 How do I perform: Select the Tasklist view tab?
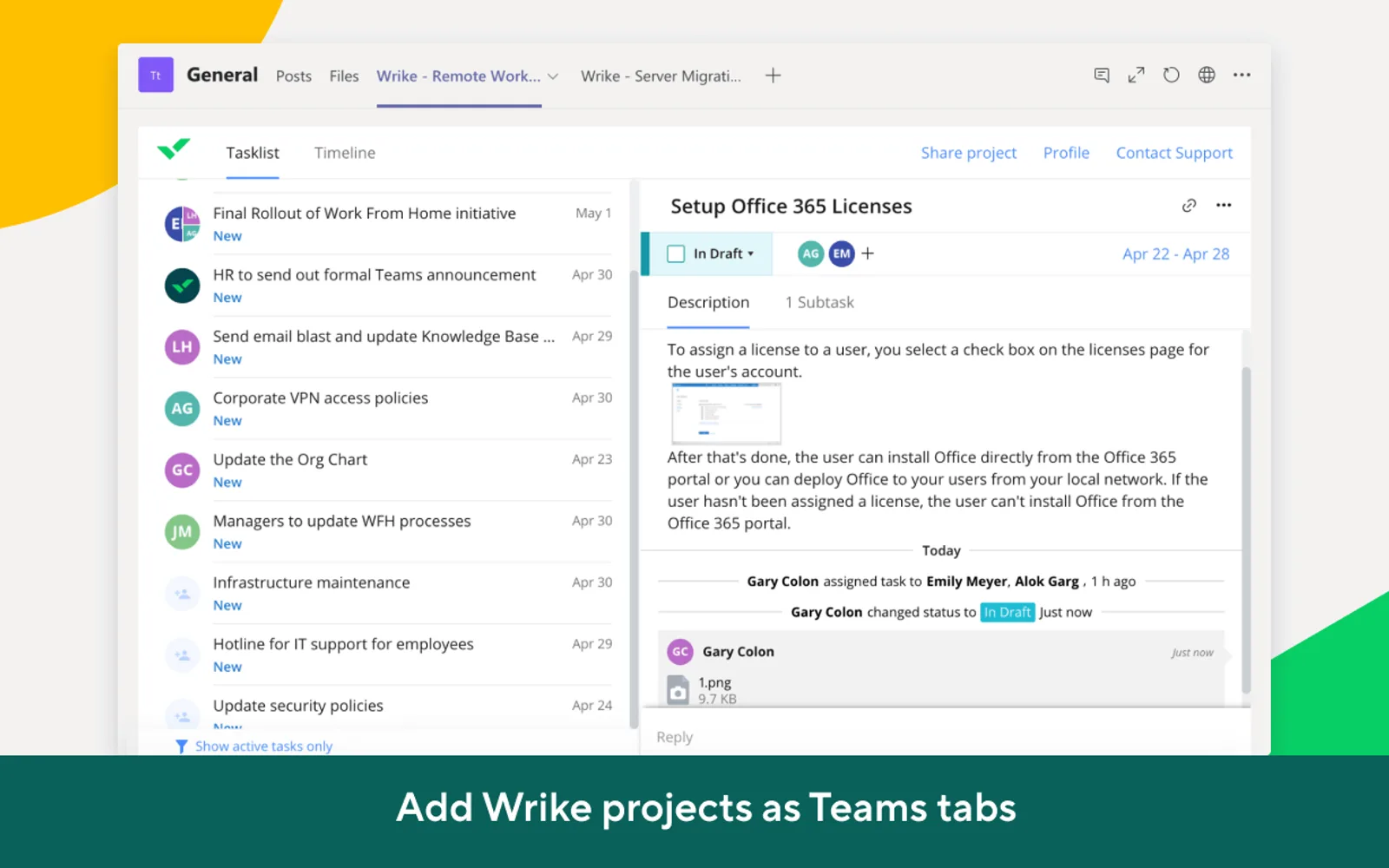tap(253, 153)
